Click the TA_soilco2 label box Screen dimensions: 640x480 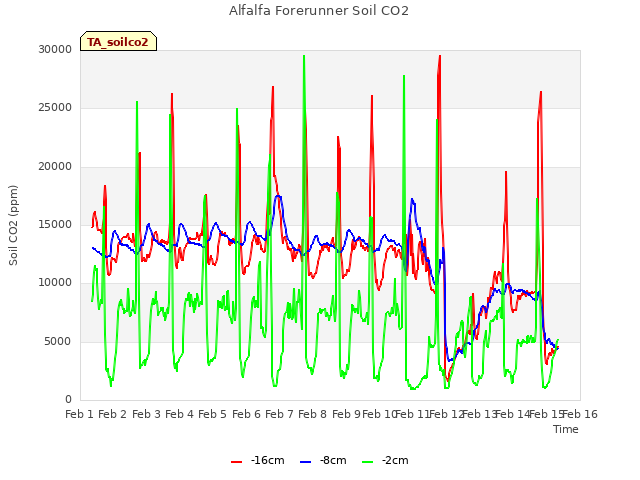(x=118, y=41)
